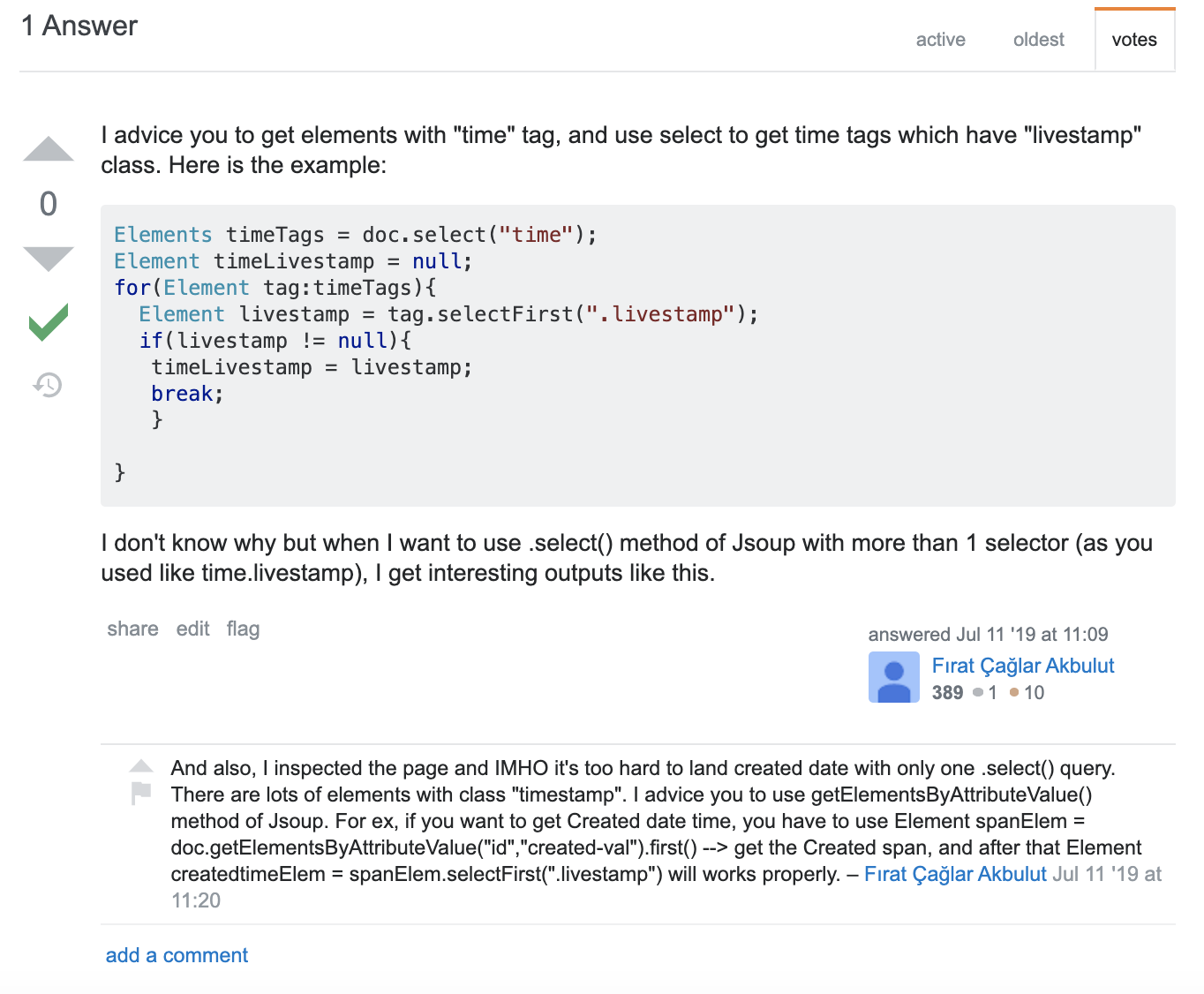Click the share link under the answer
Screen dimensions: 1204x994
(133, 629)
